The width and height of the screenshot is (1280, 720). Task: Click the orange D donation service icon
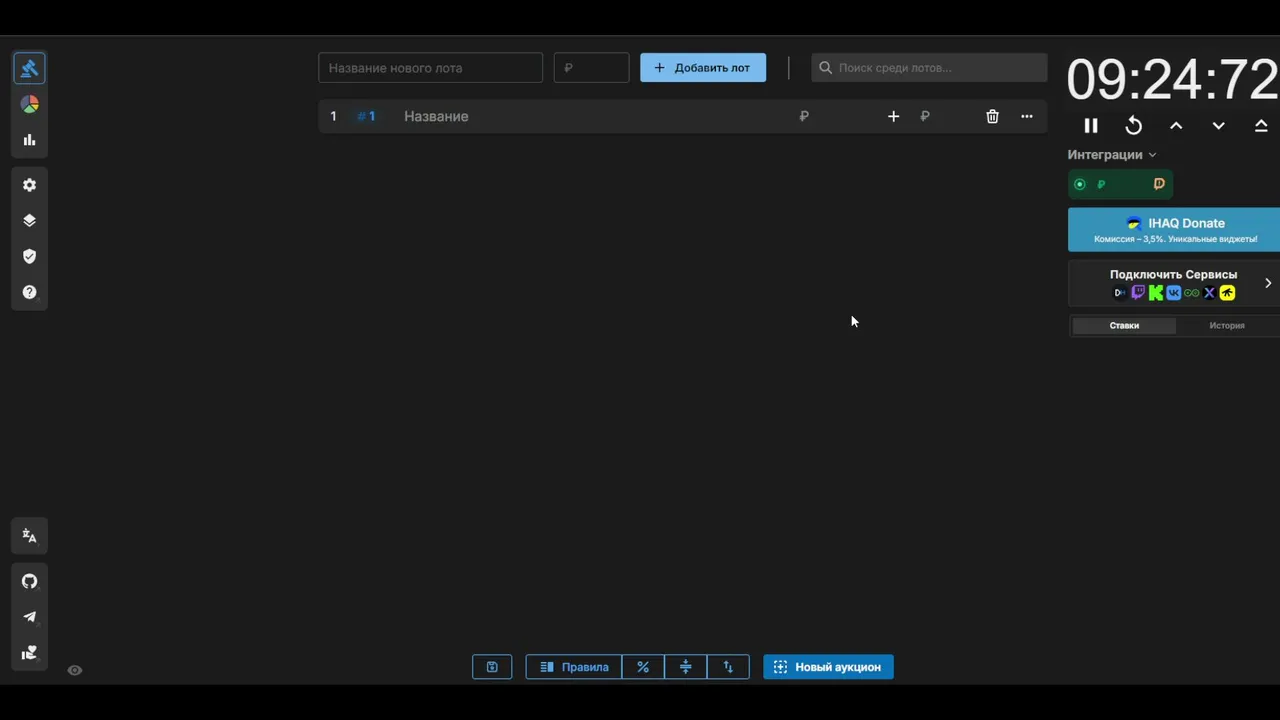click(1159, 184)
